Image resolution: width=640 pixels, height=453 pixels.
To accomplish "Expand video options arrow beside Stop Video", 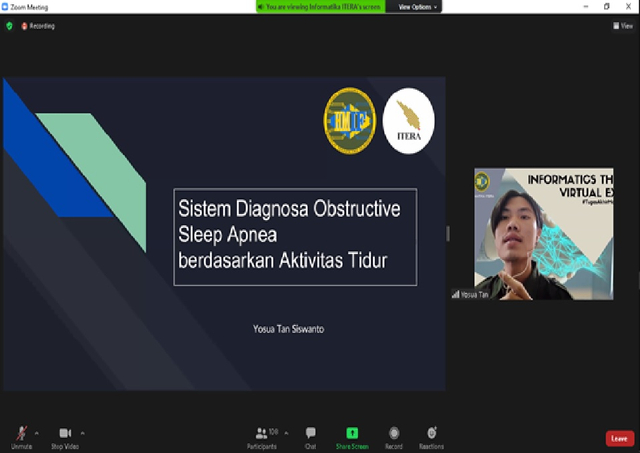I will (x=82, y=433).
